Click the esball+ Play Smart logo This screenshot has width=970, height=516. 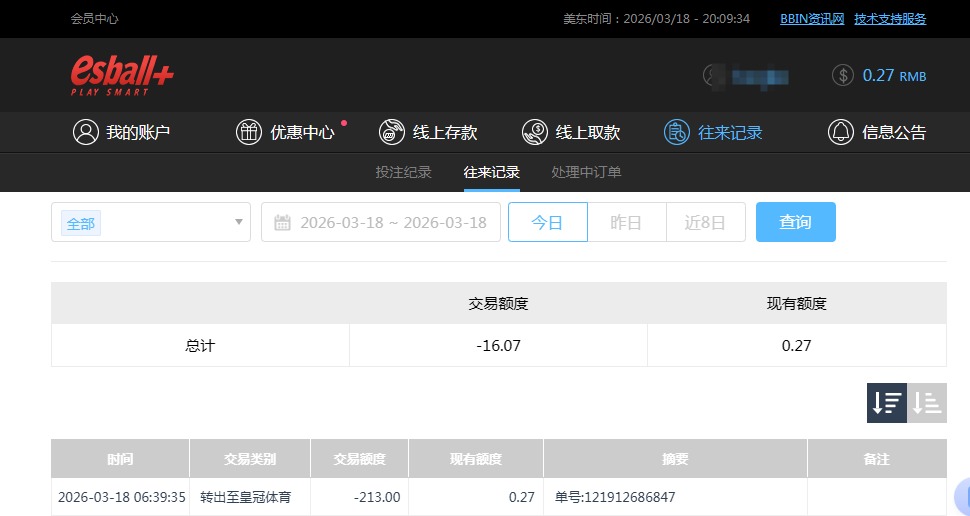(x=122, y=75)
